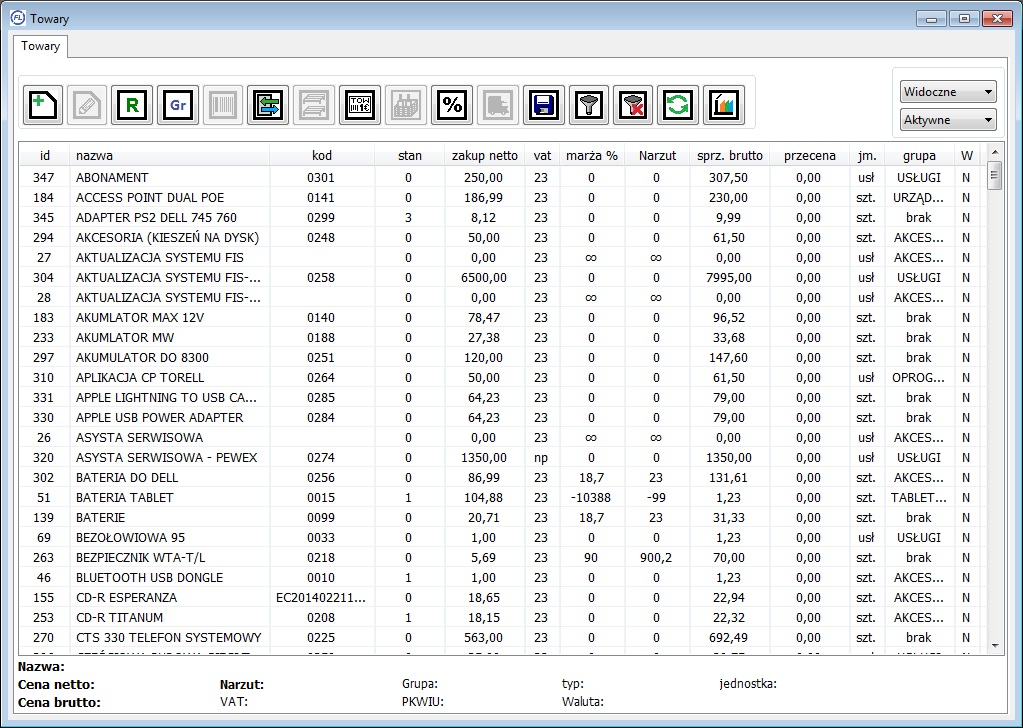Click the Towary window title icon

(x=18, y=18)
